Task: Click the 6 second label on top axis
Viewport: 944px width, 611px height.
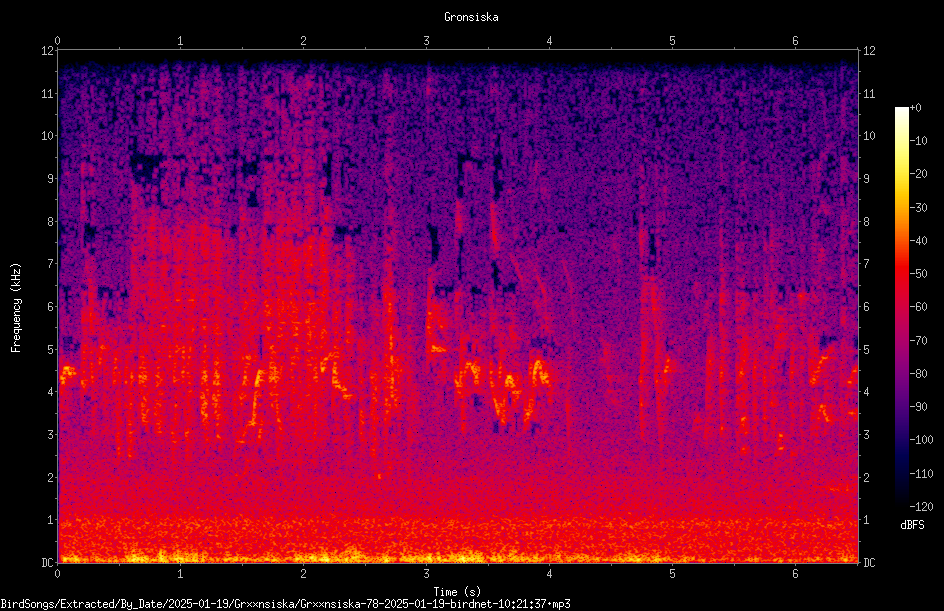Action: click(795, 41)
